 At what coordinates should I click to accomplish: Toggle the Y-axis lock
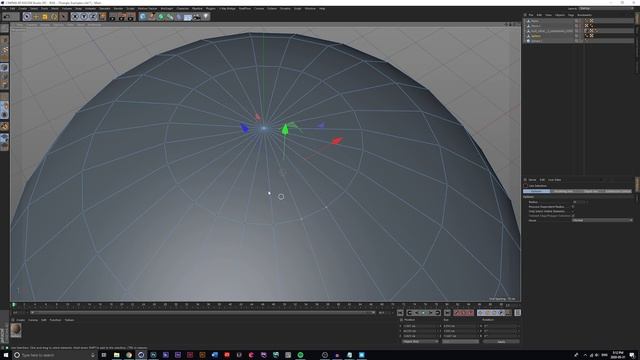84,17
